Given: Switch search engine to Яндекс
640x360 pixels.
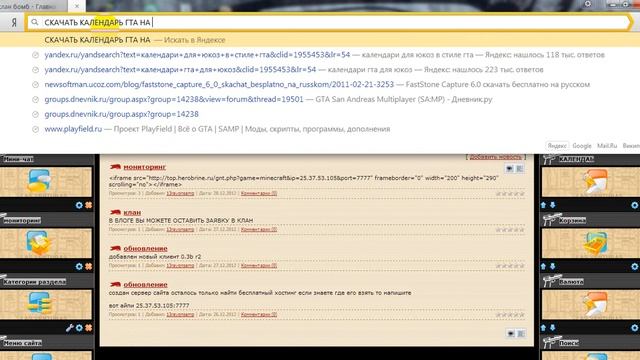Looking at the screenshot, I should (557, 146).
